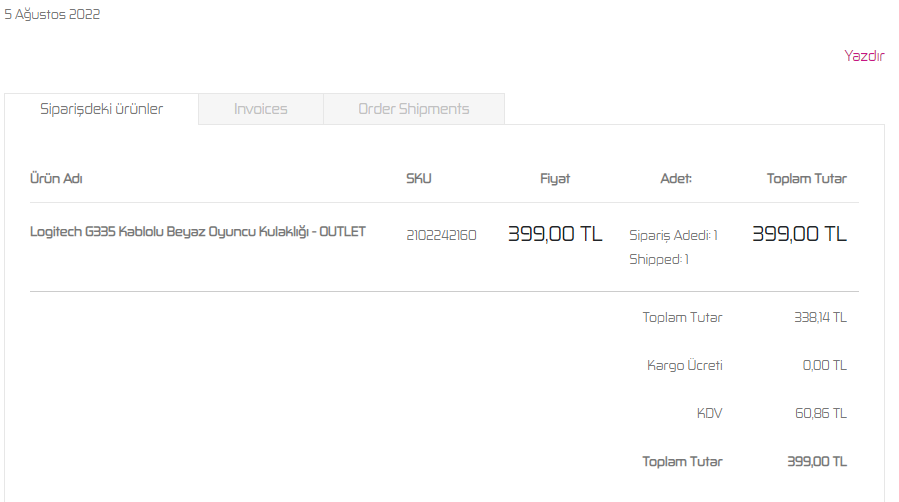
Task: Select the bold 399,00 TL grand total
Action: tap(817, 461)
